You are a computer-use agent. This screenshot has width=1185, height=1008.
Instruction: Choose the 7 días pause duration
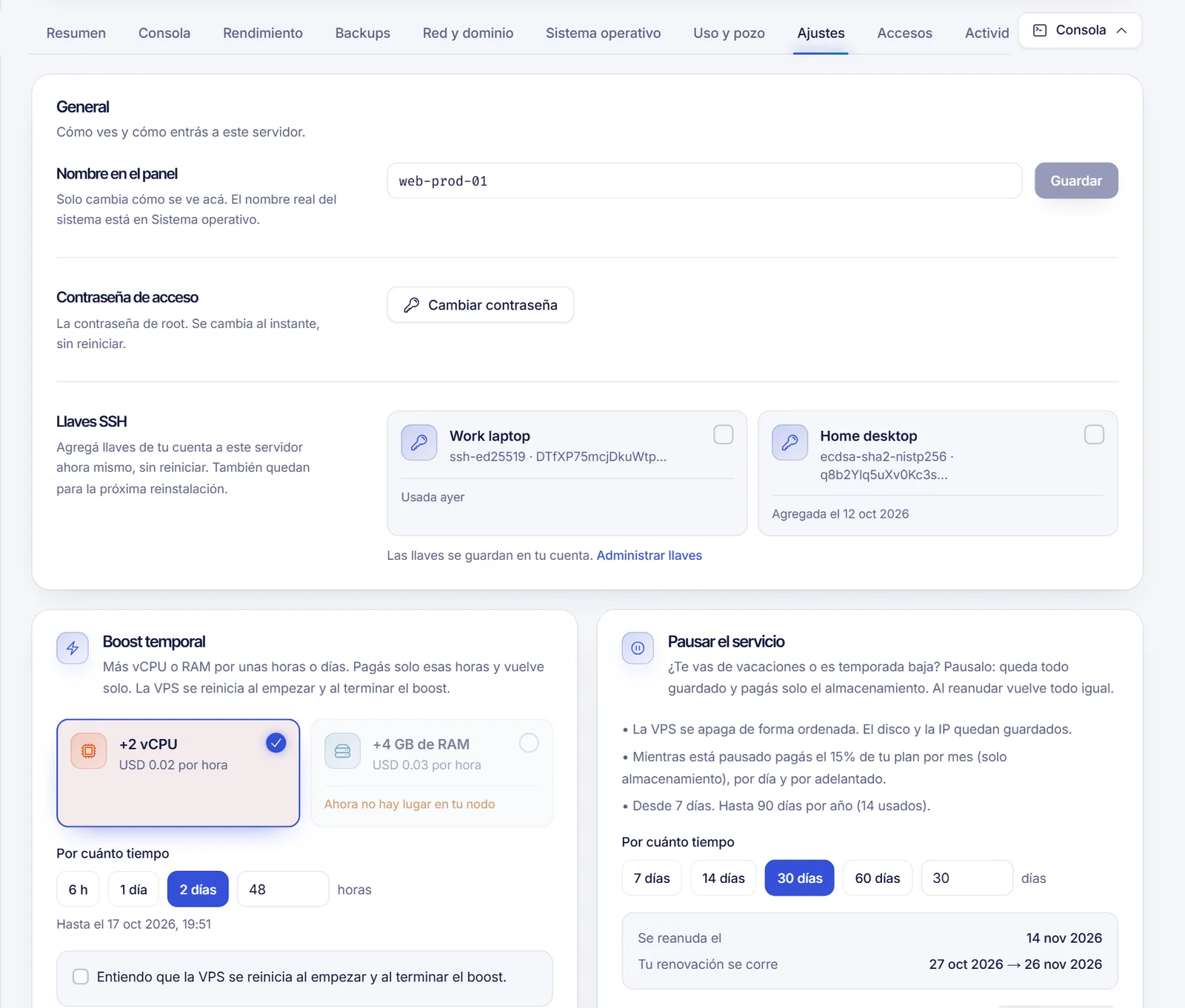coord(652,878)
